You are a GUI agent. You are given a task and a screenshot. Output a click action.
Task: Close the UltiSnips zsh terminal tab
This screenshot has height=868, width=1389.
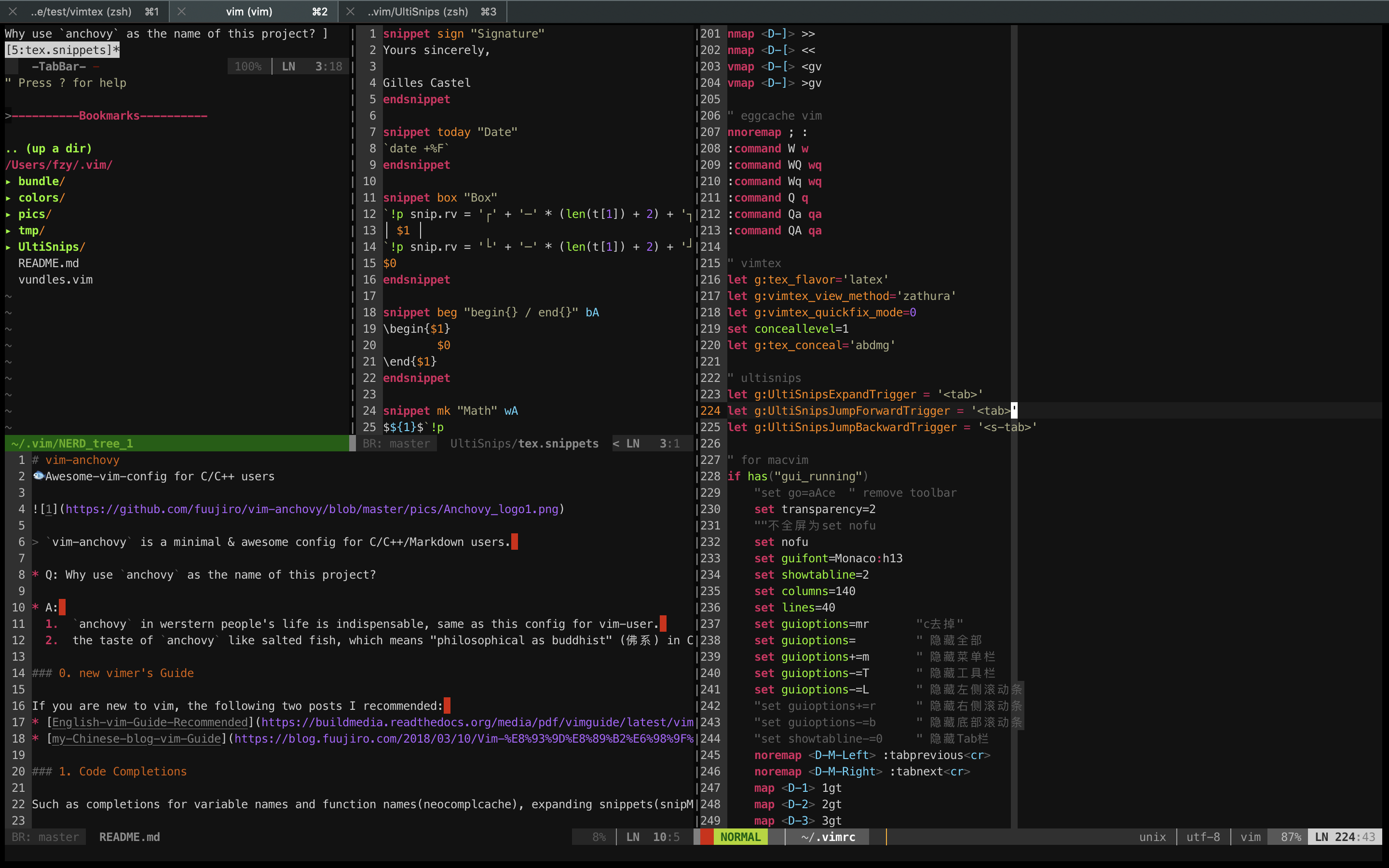[x=350, y=12]
